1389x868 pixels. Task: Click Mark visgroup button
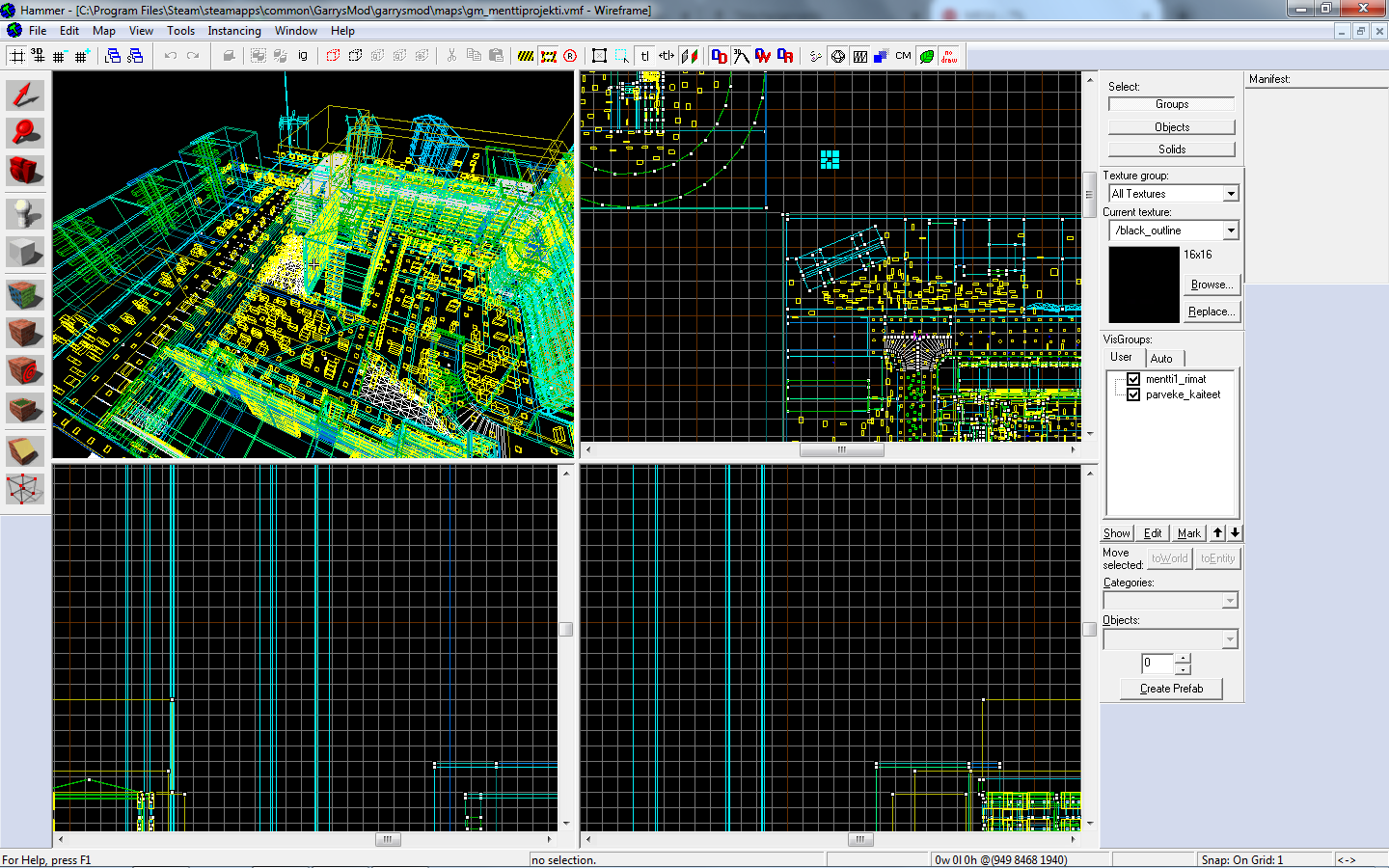pyautogui.click(x=1188, y=533)
